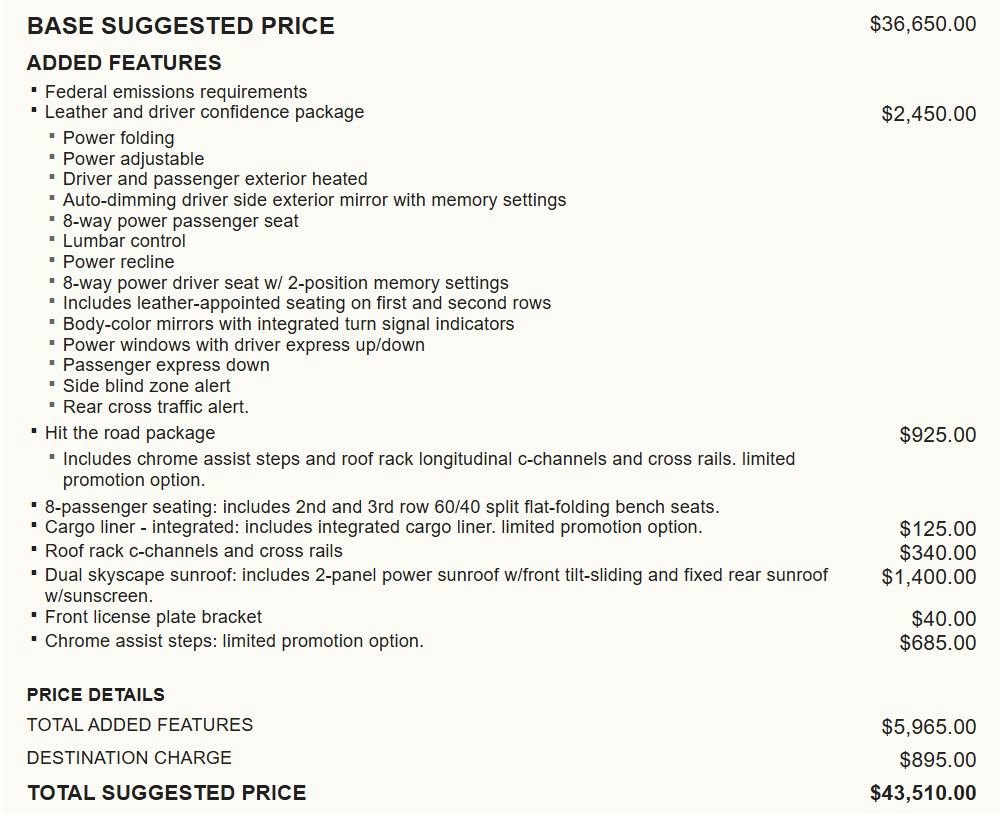Click the Front license plate bracket item
Viewport: 1000px width, 814px height.
153,618
